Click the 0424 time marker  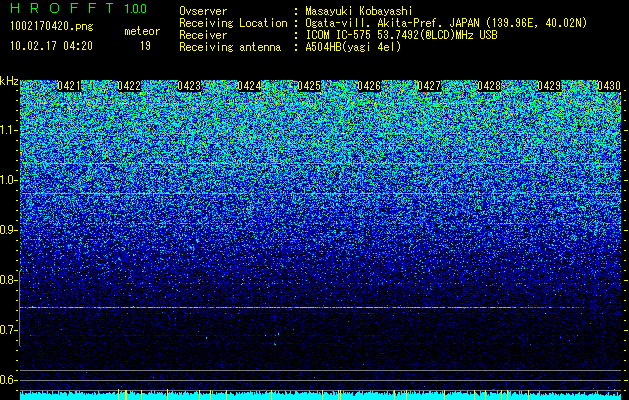pos(249,86)
